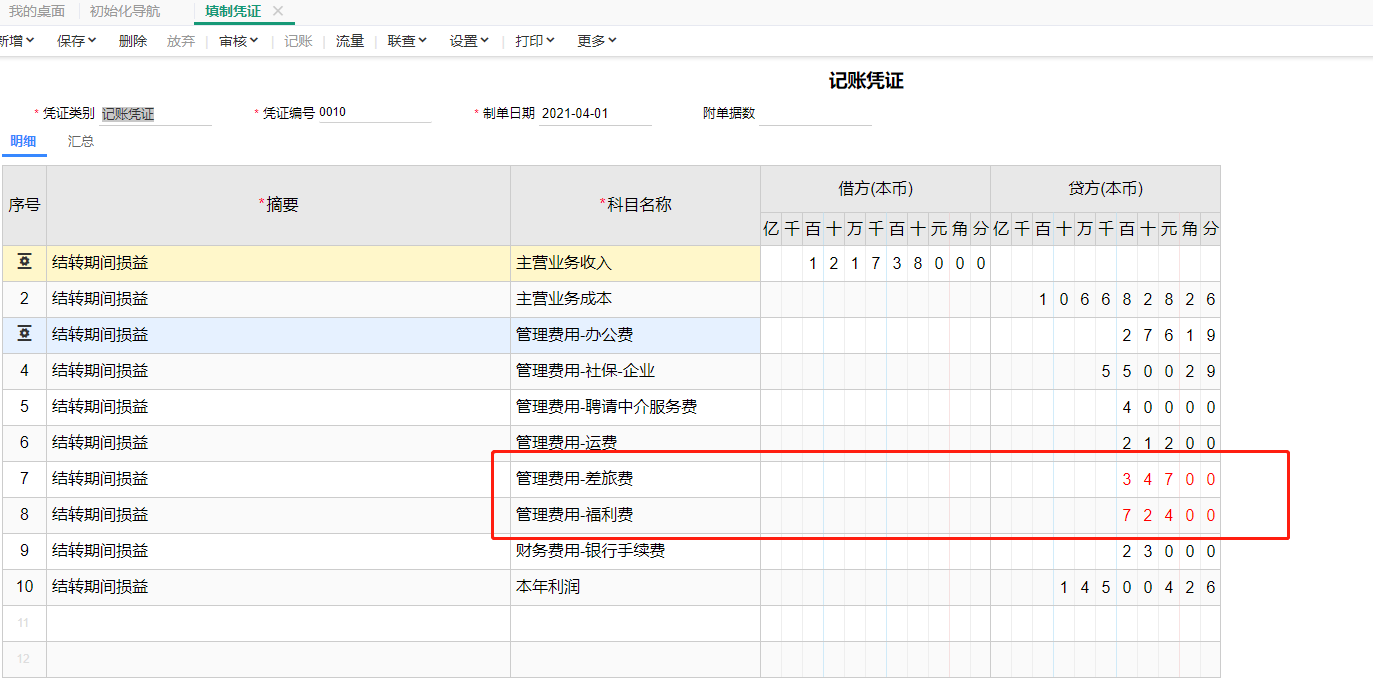Show the 汇总 sub-tab
1373x678 pixels.
click(x=81, y=141)
